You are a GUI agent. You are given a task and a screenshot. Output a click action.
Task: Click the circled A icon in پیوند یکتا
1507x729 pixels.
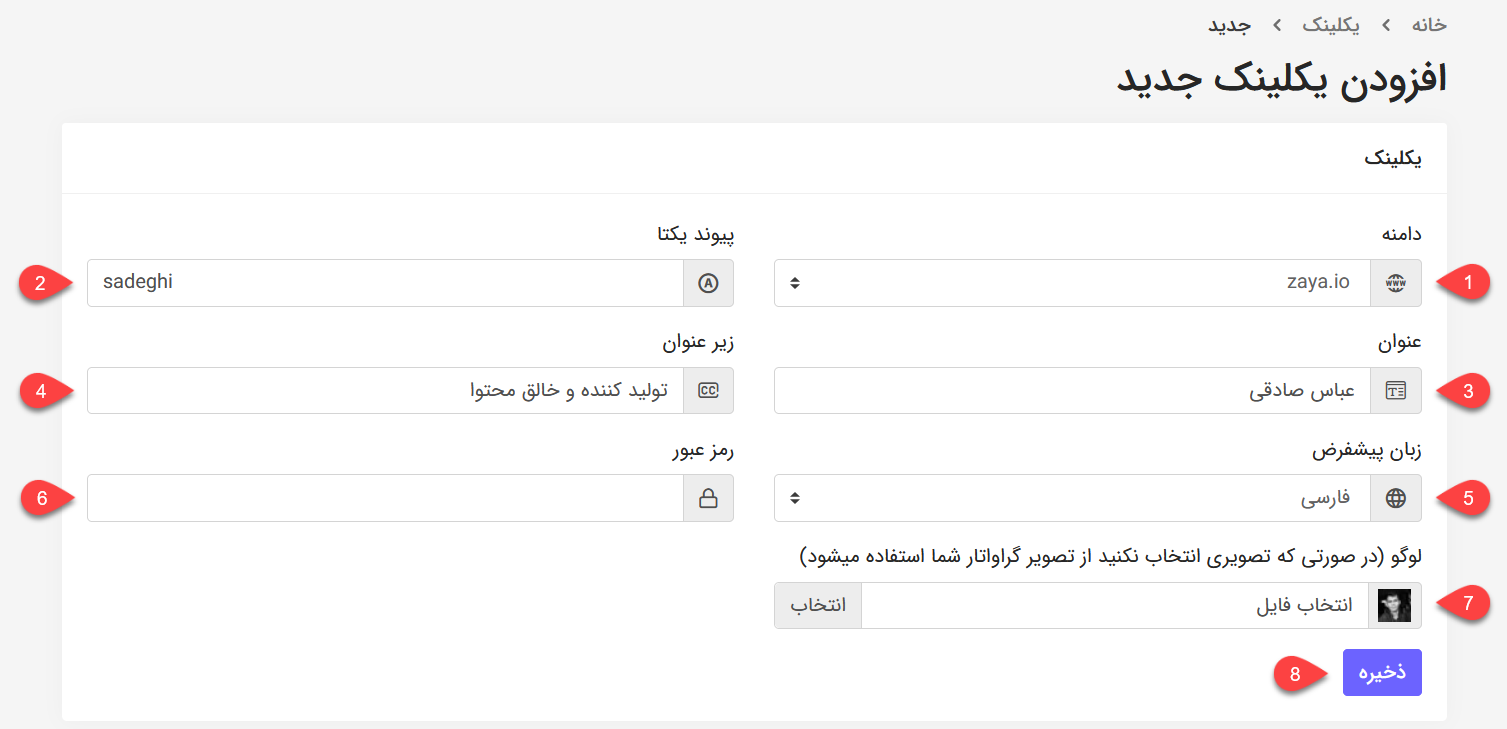point(708,283)
